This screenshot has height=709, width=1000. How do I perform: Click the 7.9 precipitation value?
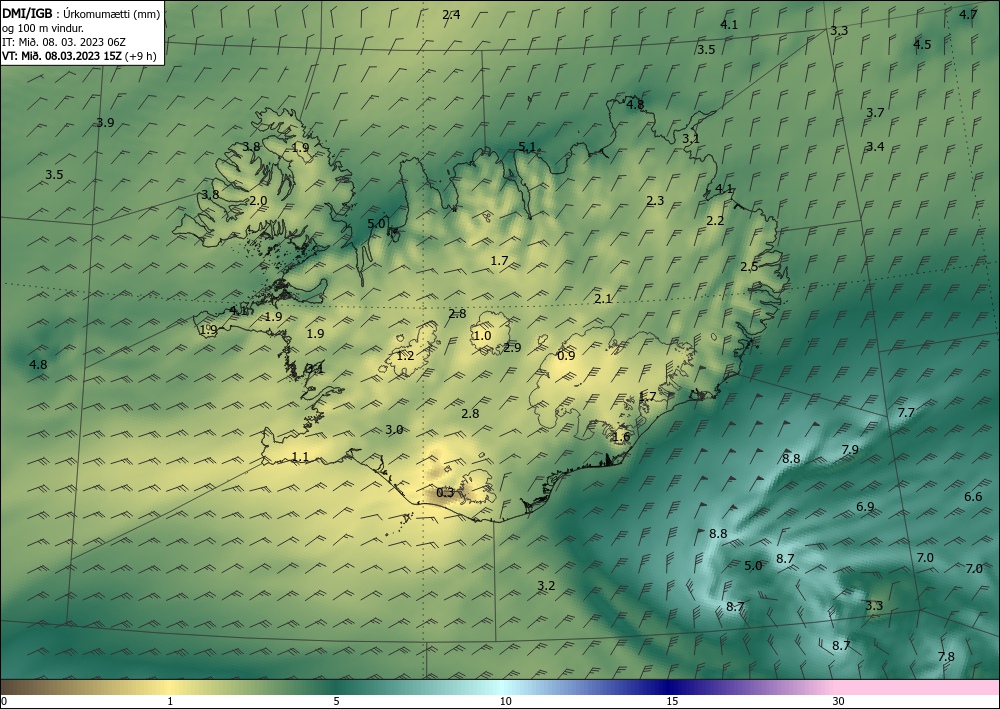[x=850, y=450]
